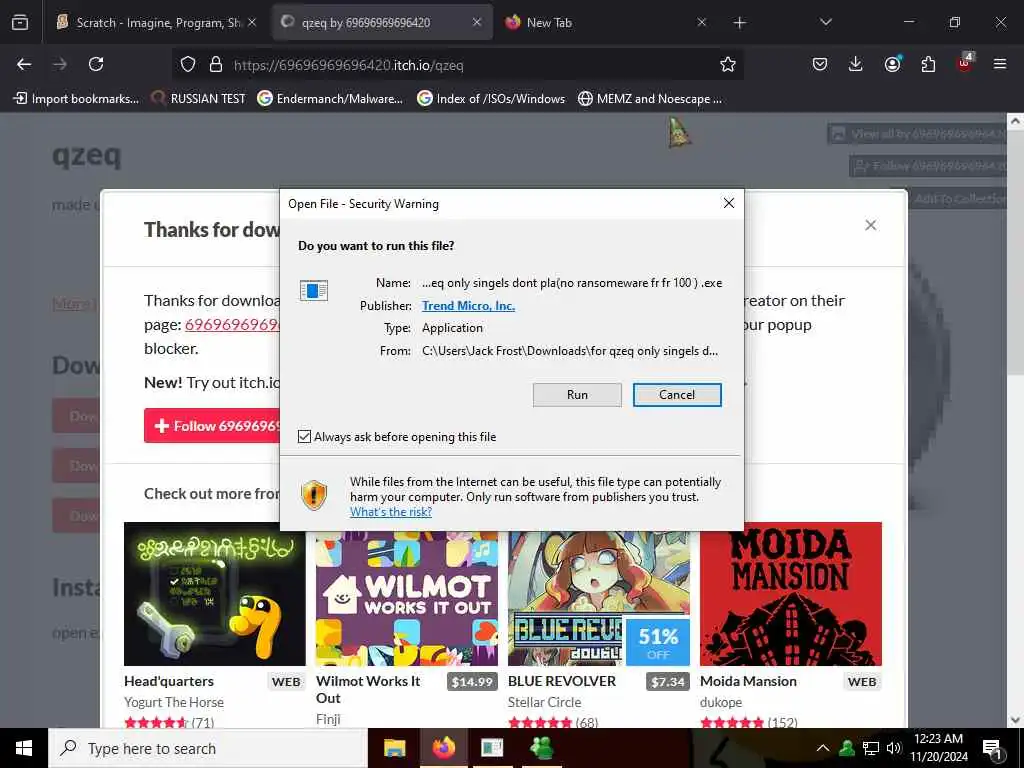Image resolution: width=1024 pixels, height=768 pixels.
Task: Close the Scratch tab
Action: [x=252, y=22]
